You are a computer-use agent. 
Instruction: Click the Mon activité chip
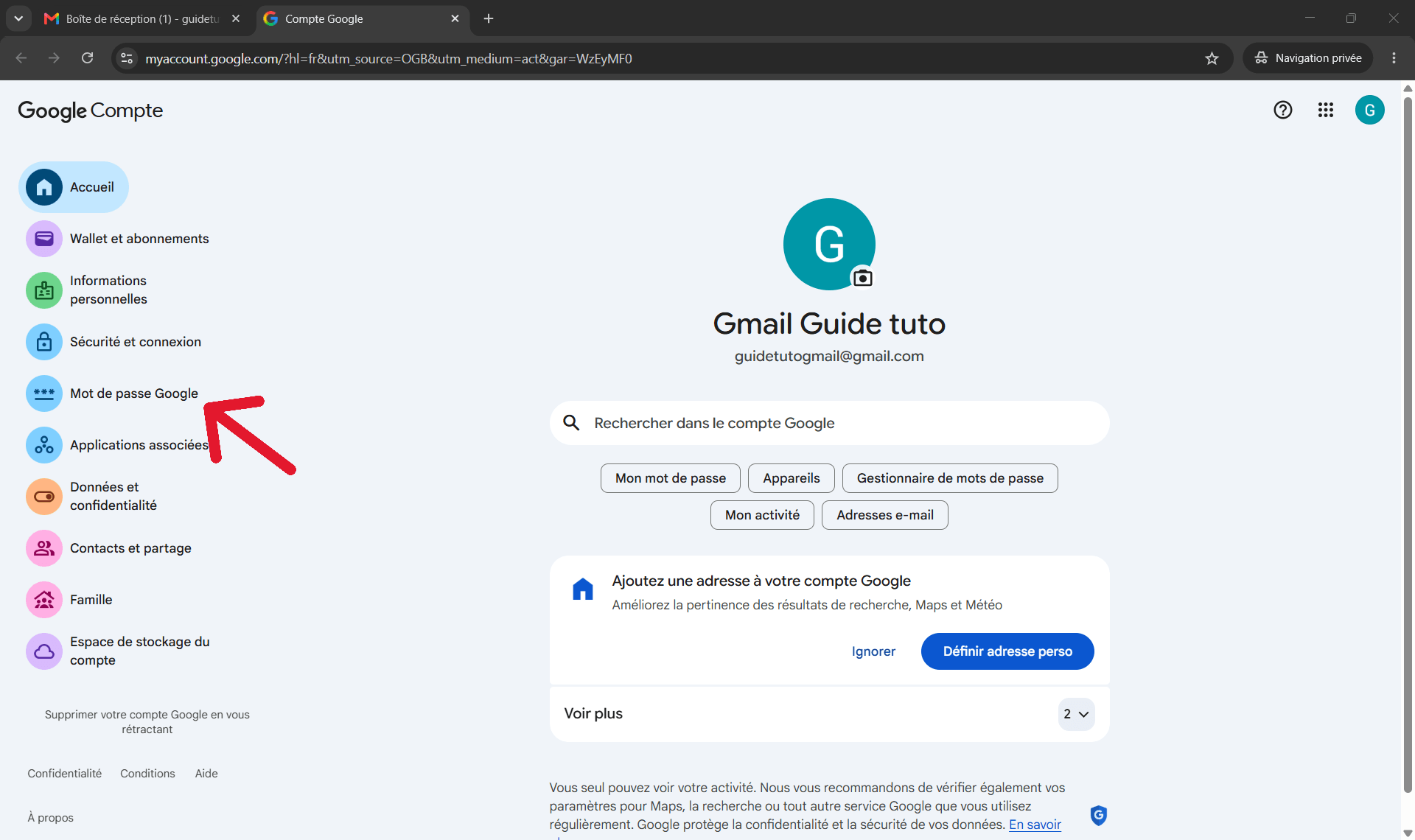click(762, 515)
